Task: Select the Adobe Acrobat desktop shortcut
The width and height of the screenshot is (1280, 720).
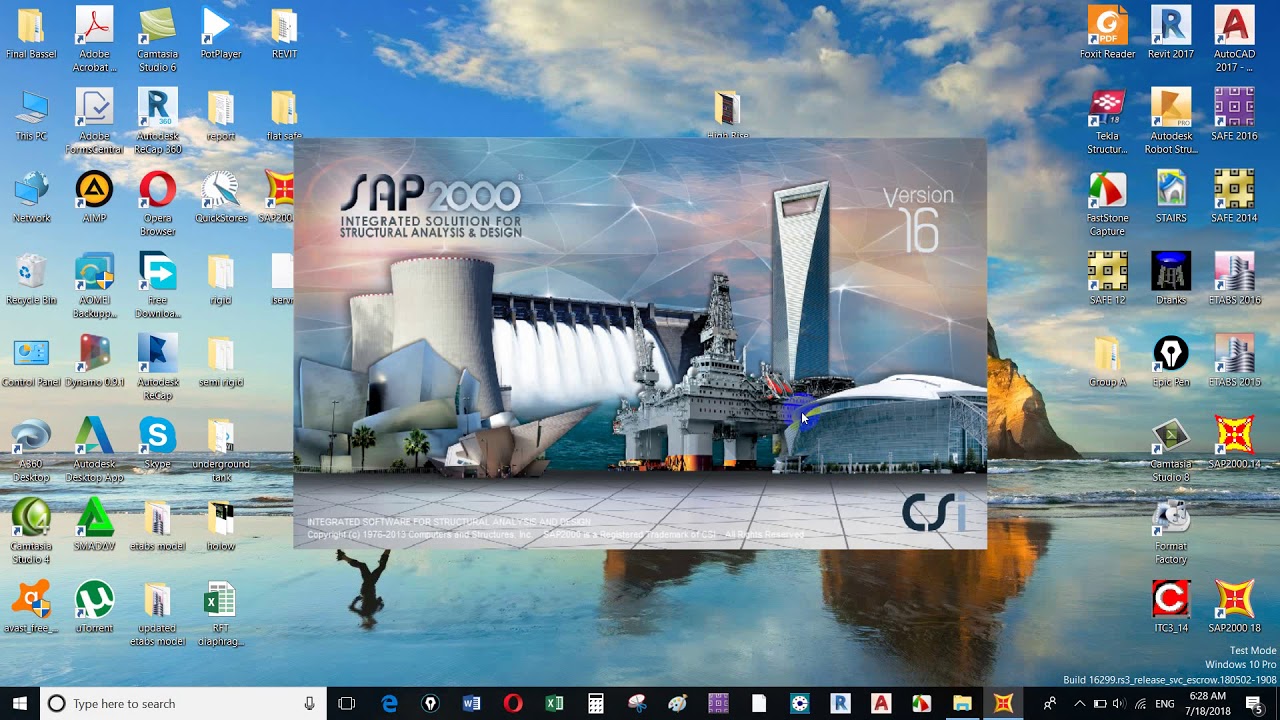Action: pyautogui.click(x=94, y=39)
